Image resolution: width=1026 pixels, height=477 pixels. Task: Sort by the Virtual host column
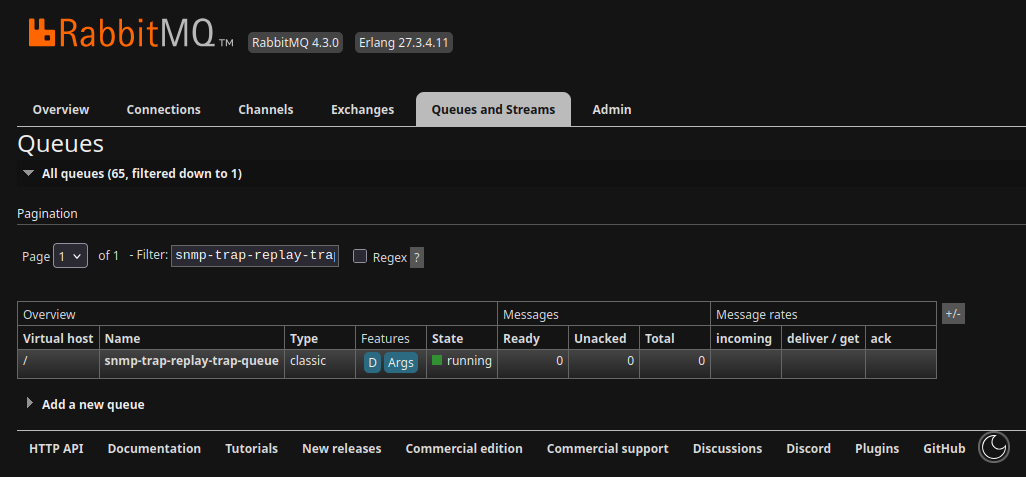click(60, 338)
